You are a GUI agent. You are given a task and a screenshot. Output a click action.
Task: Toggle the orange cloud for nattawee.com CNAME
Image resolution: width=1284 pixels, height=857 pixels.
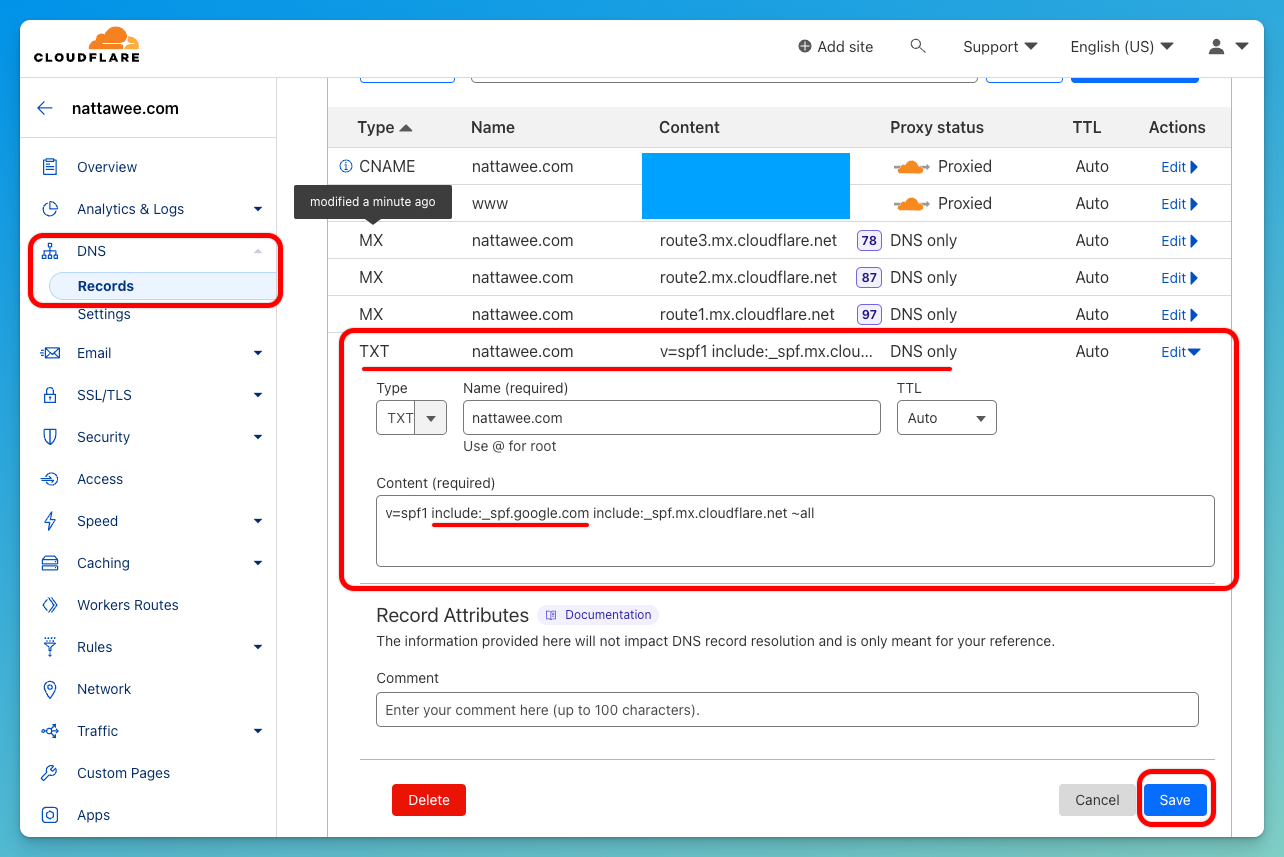coord(911,166)
